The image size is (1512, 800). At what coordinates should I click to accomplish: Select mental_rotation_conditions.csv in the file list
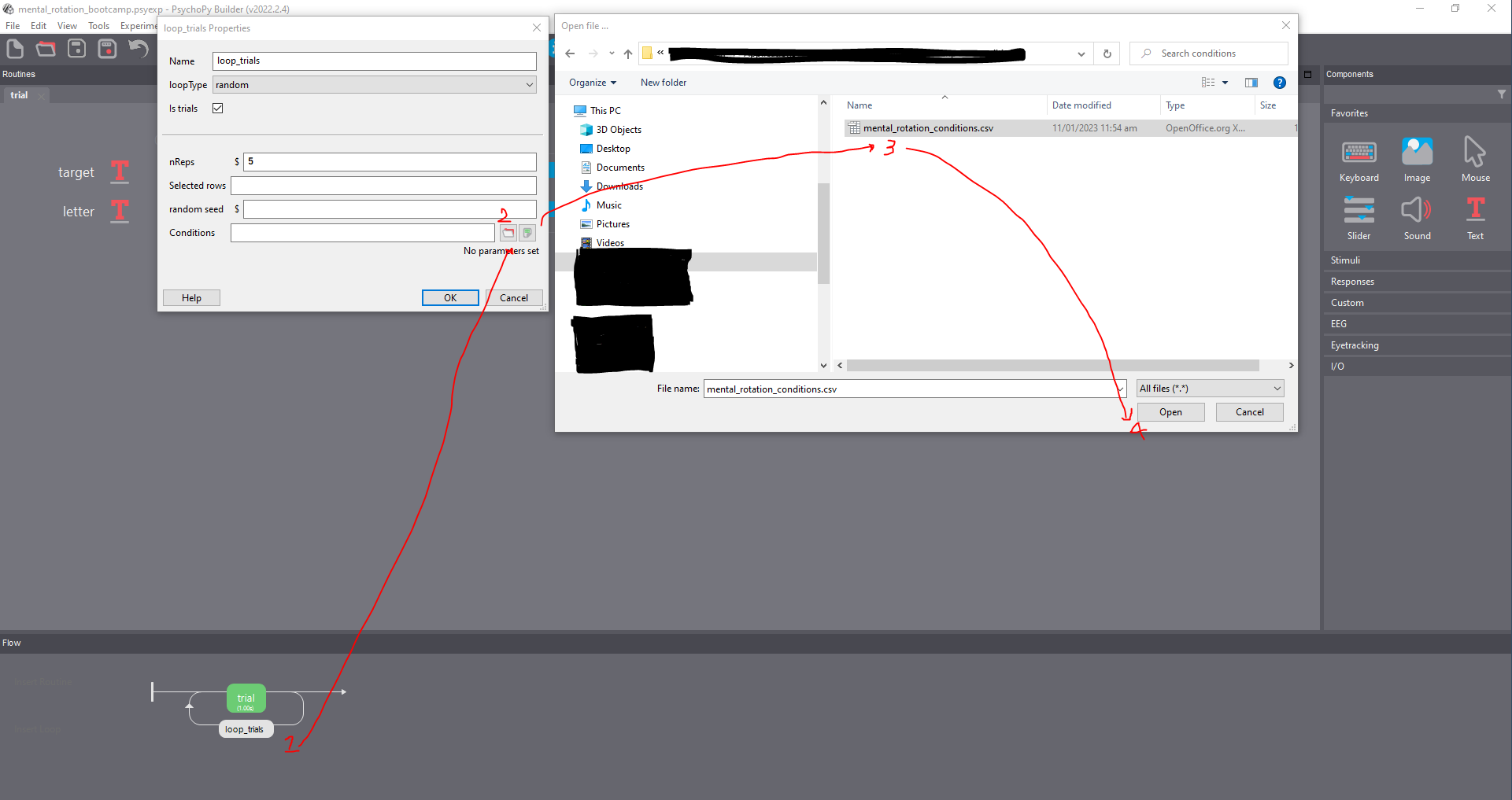927,128
